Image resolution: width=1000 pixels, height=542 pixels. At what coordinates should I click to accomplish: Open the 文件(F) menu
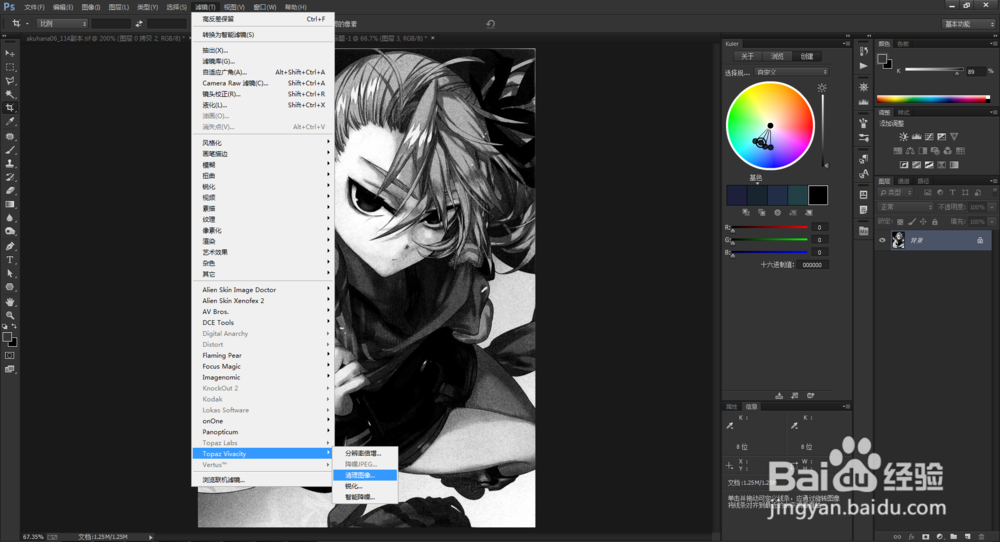point(34,7)
